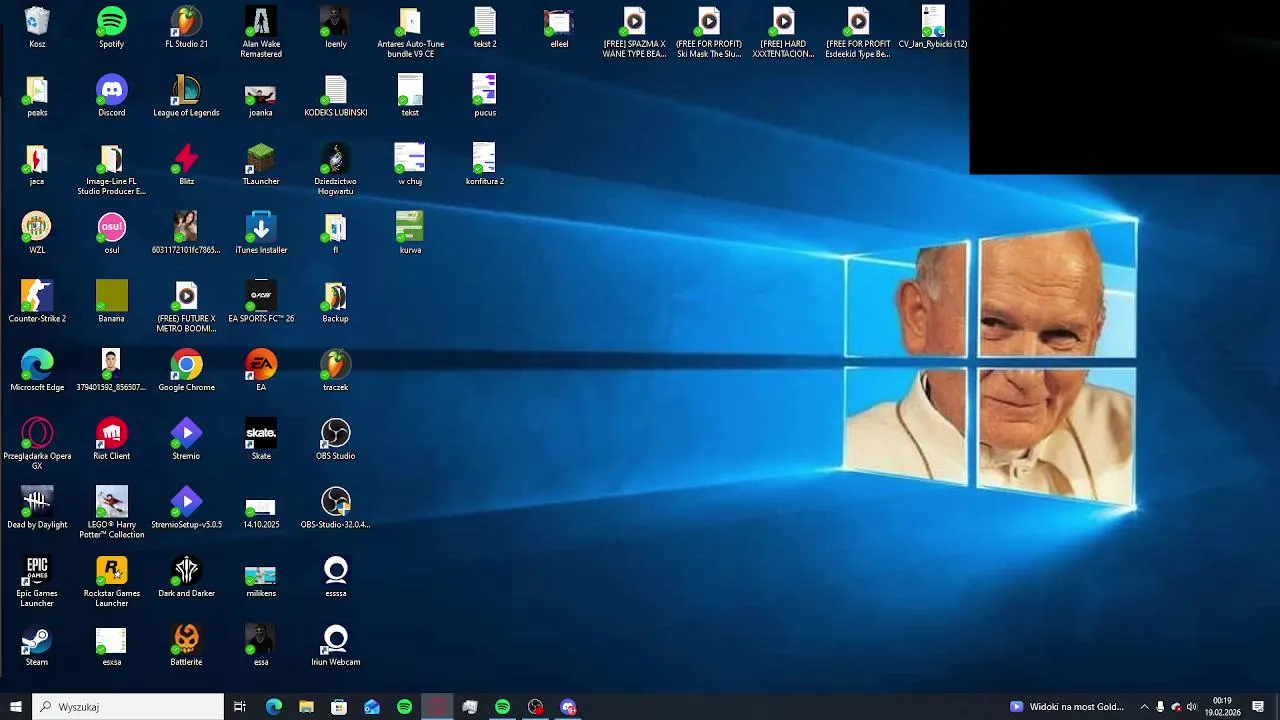Select the League of Legends shortcut
This screenshot has height=720, width=1280.
click(x=186, y=96)
